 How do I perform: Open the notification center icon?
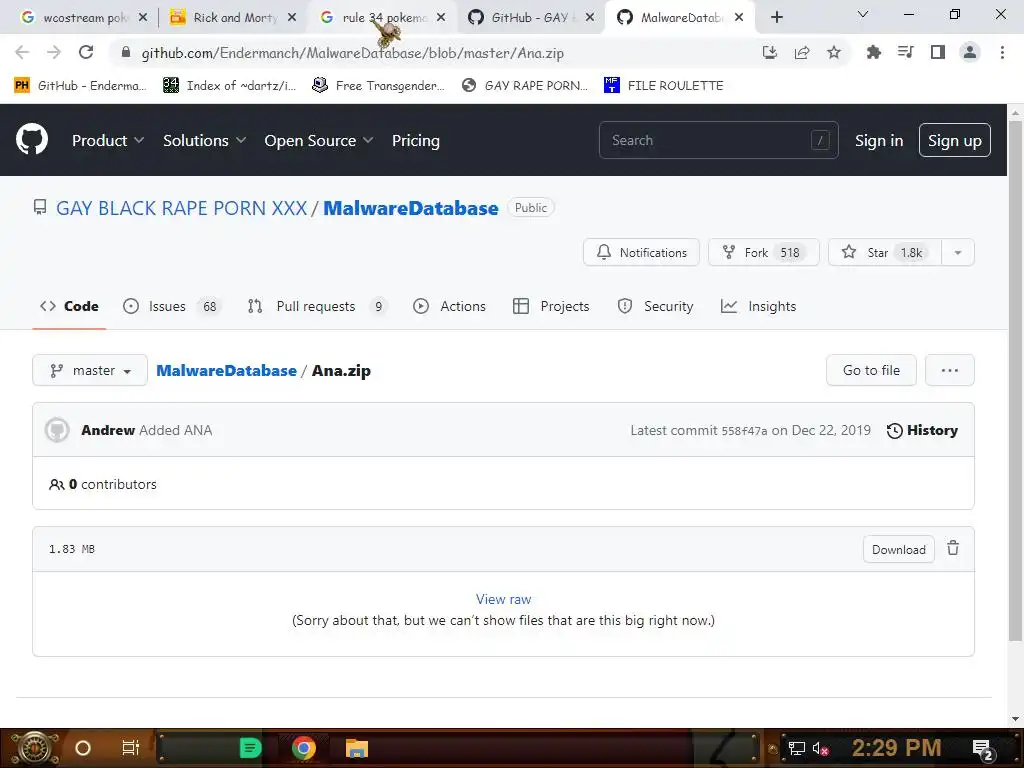point(983,749)
